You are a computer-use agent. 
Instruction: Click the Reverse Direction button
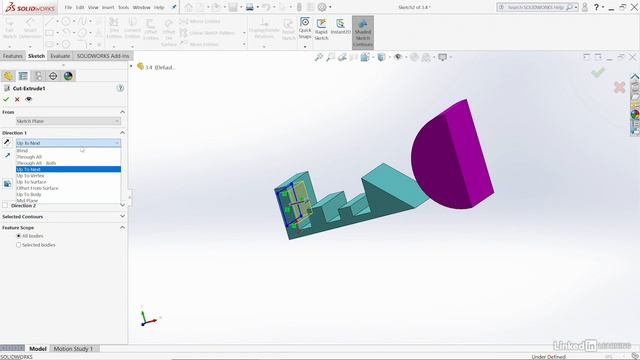point(7,142)
